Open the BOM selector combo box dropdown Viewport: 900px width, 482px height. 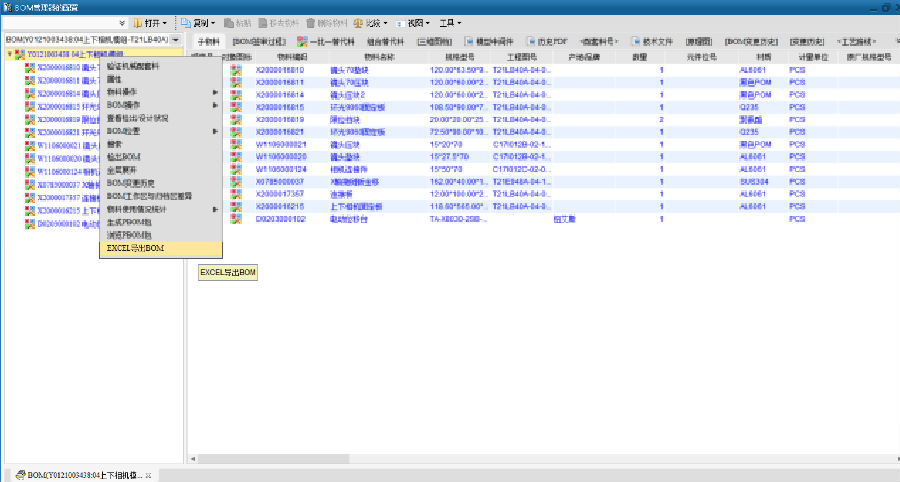tap(176, 40)
